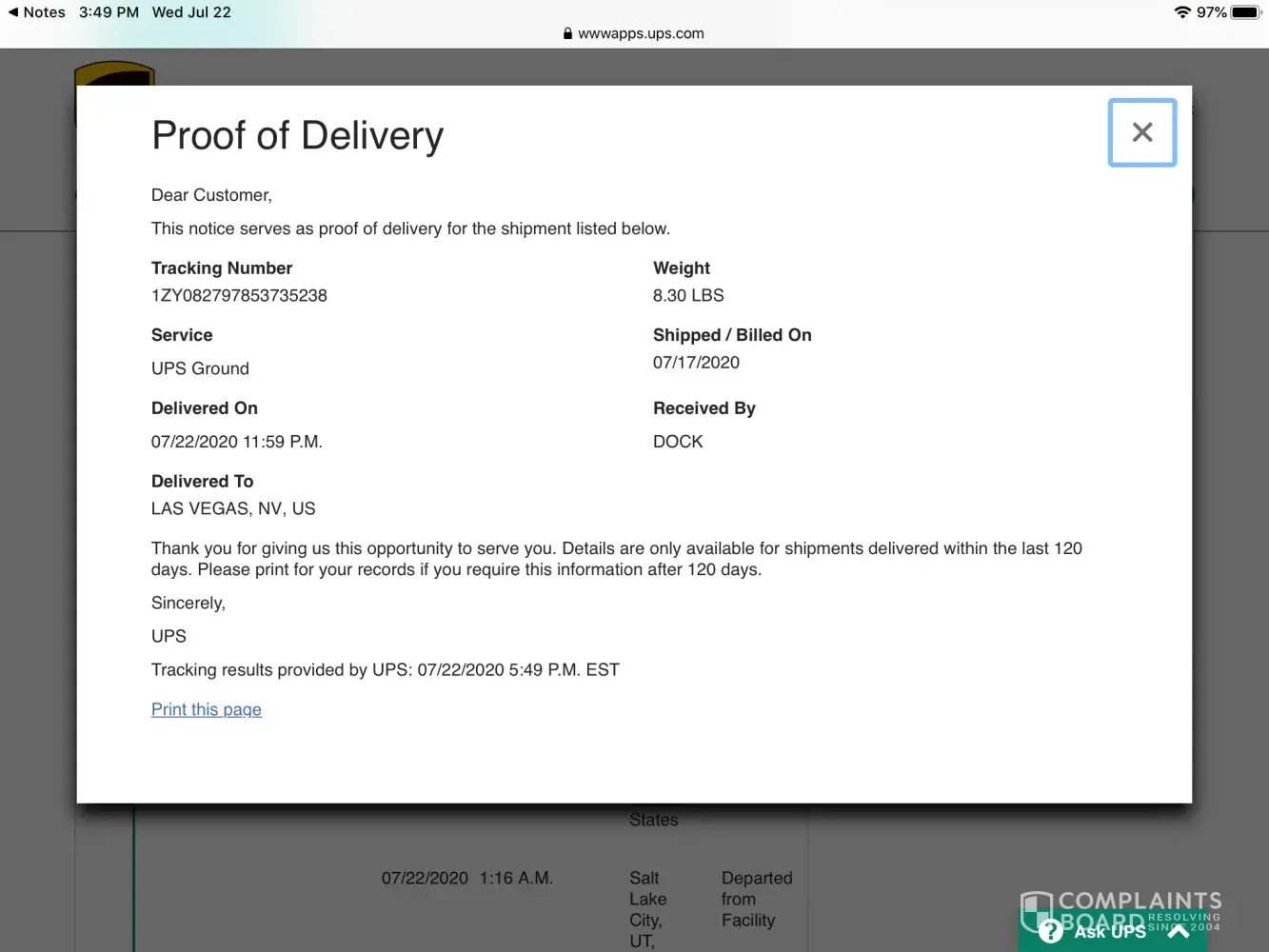Click the Tracking Number label
This screenshot has width=1269, height=952.
click(222, 268)
